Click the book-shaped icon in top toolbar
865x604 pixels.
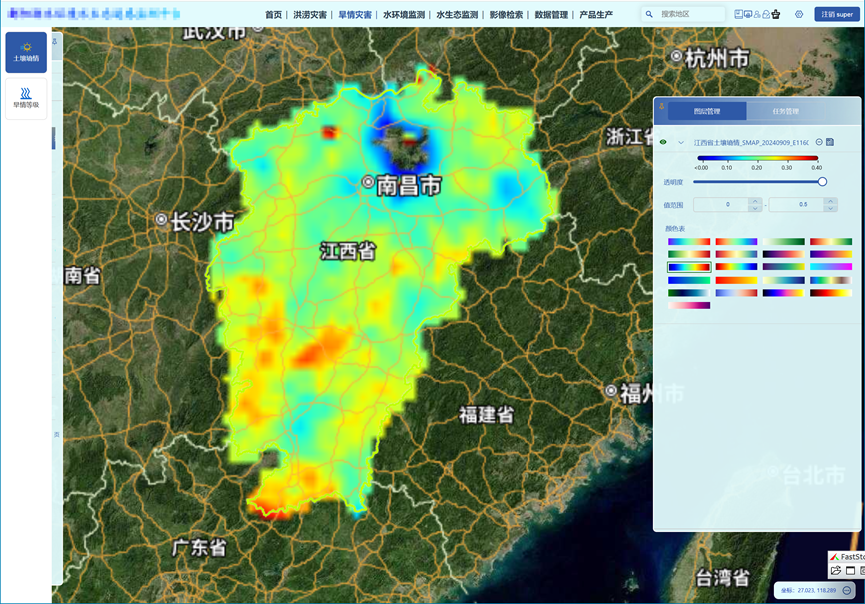click(x=738, y=14)
